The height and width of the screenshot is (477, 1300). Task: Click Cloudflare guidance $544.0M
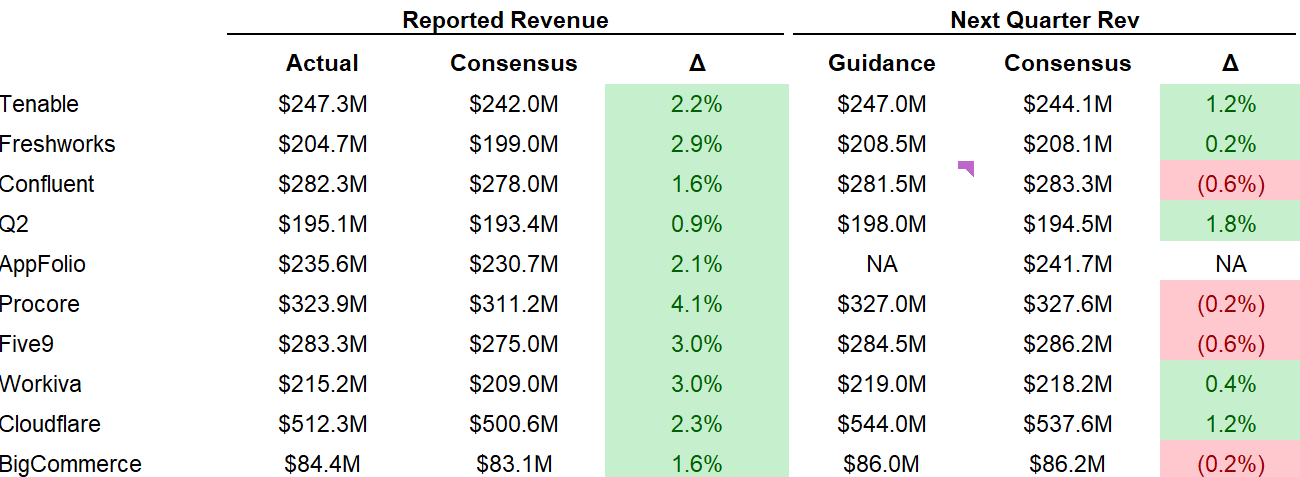882,424
